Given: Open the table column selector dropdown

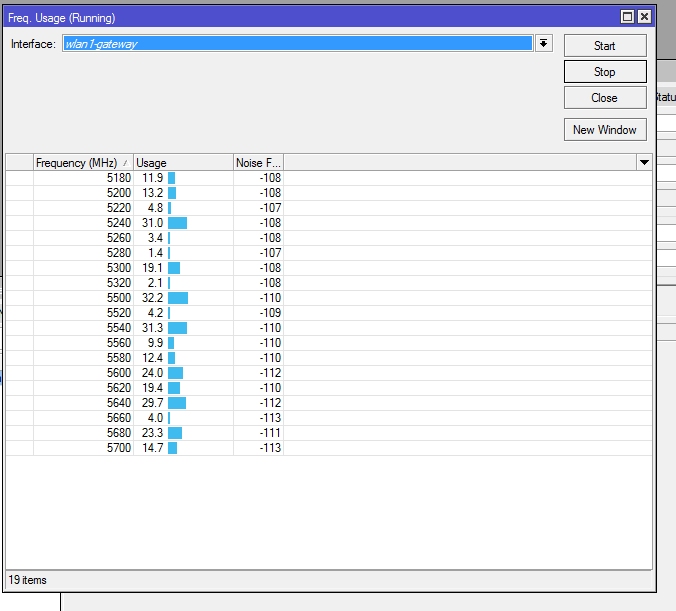Looking at the screenshot, I should point(644,162).
